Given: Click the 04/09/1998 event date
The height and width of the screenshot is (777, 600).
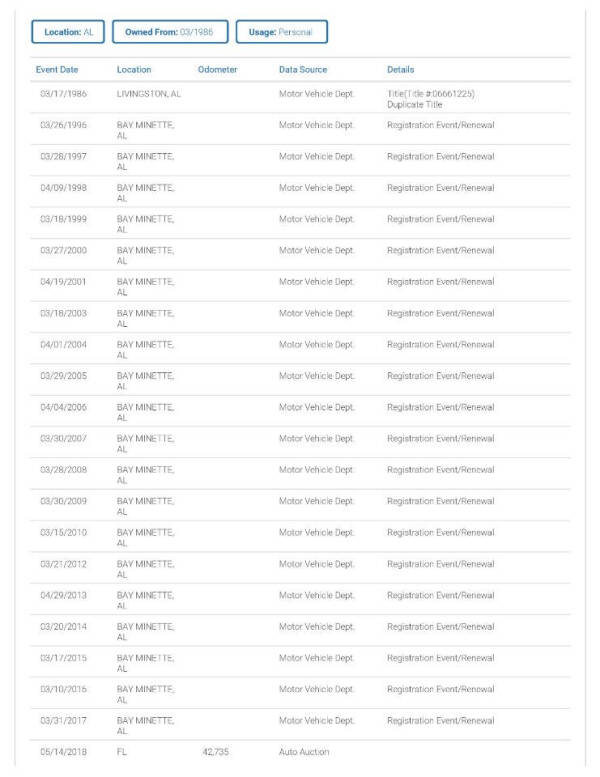Looking at the screenshot, I should coord(63,188).
